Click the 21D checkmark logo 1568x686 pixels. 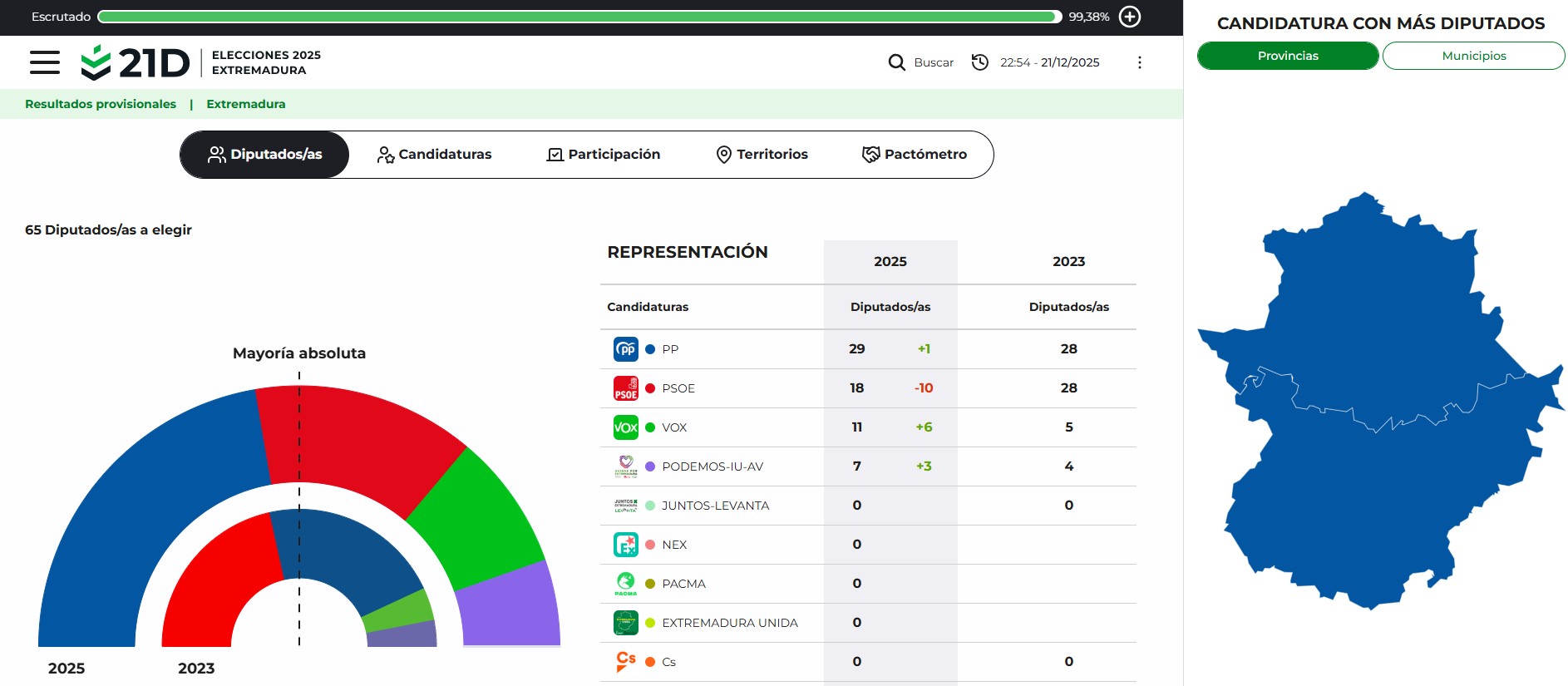[x=96, y=62]
